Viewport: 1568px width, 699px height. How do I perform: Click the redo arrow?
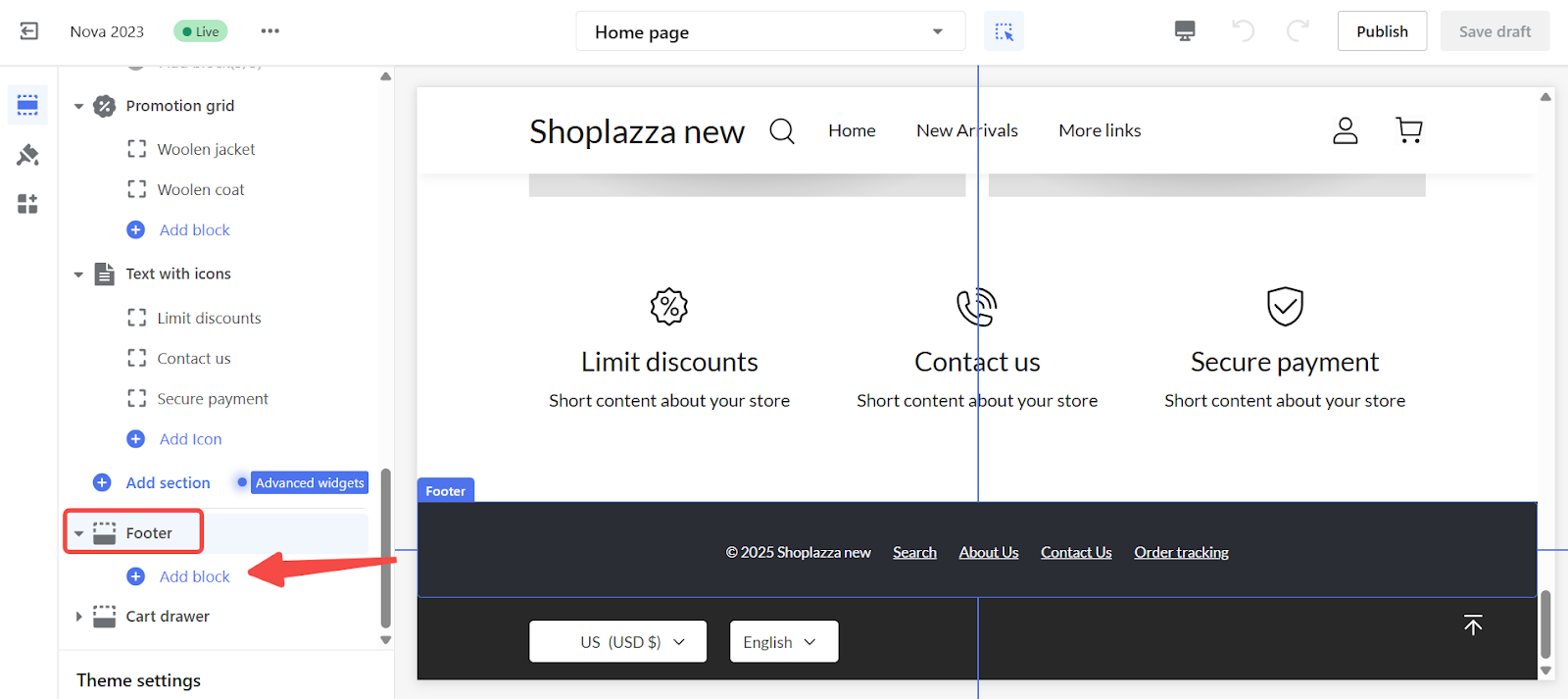click(1298, 31)
